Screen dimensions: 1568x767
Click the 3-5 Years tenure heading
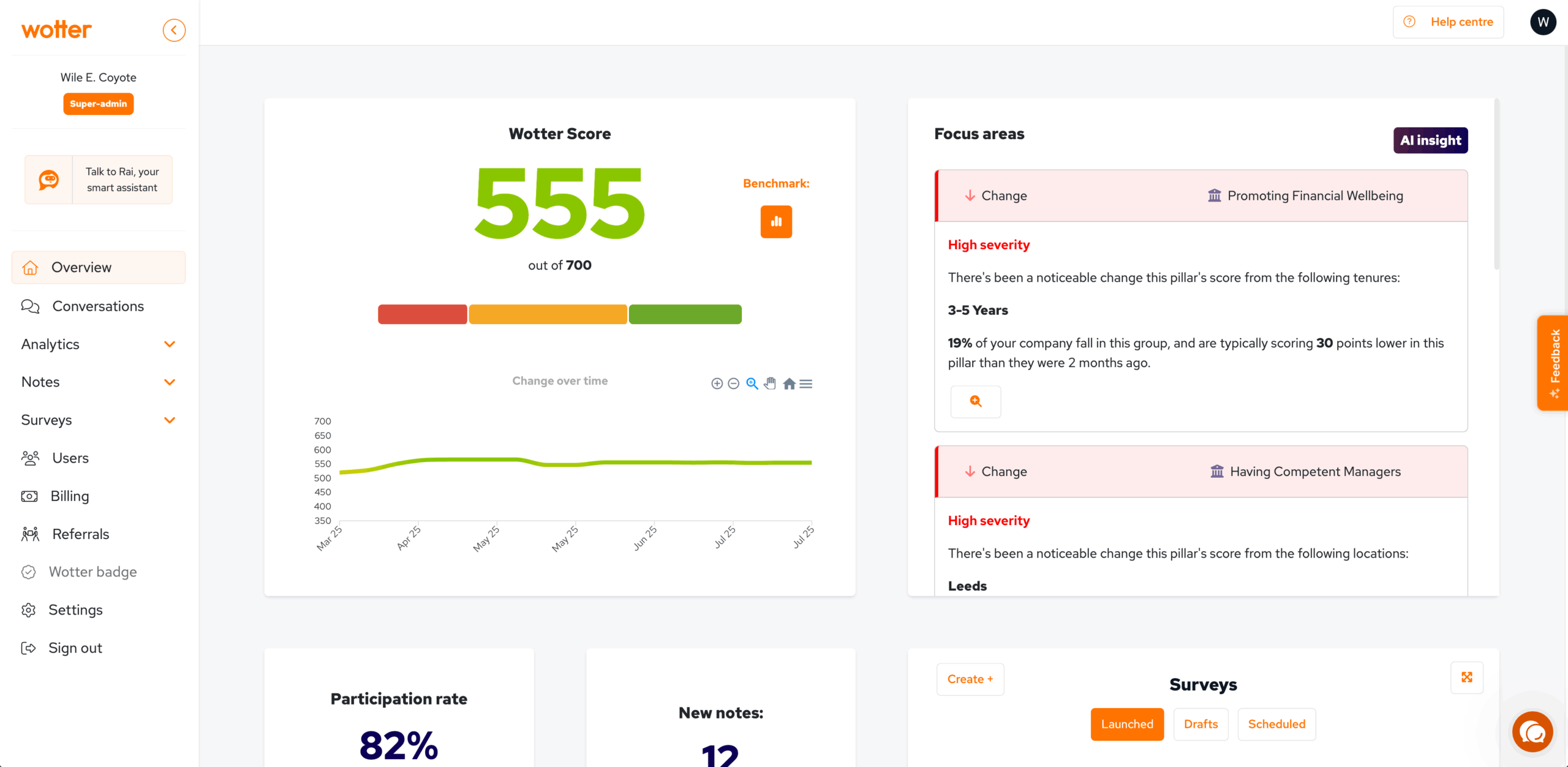978,310
